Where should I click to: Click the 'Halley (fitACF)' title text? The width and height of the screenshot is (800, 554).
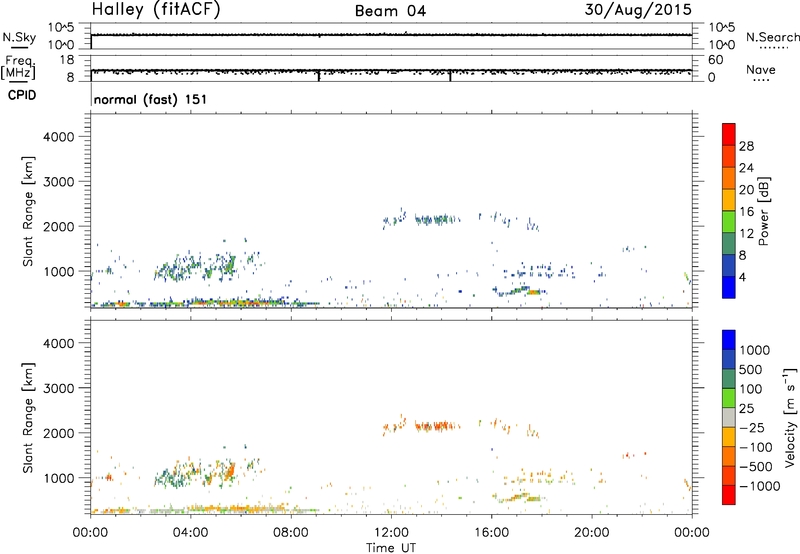(156, 10)
